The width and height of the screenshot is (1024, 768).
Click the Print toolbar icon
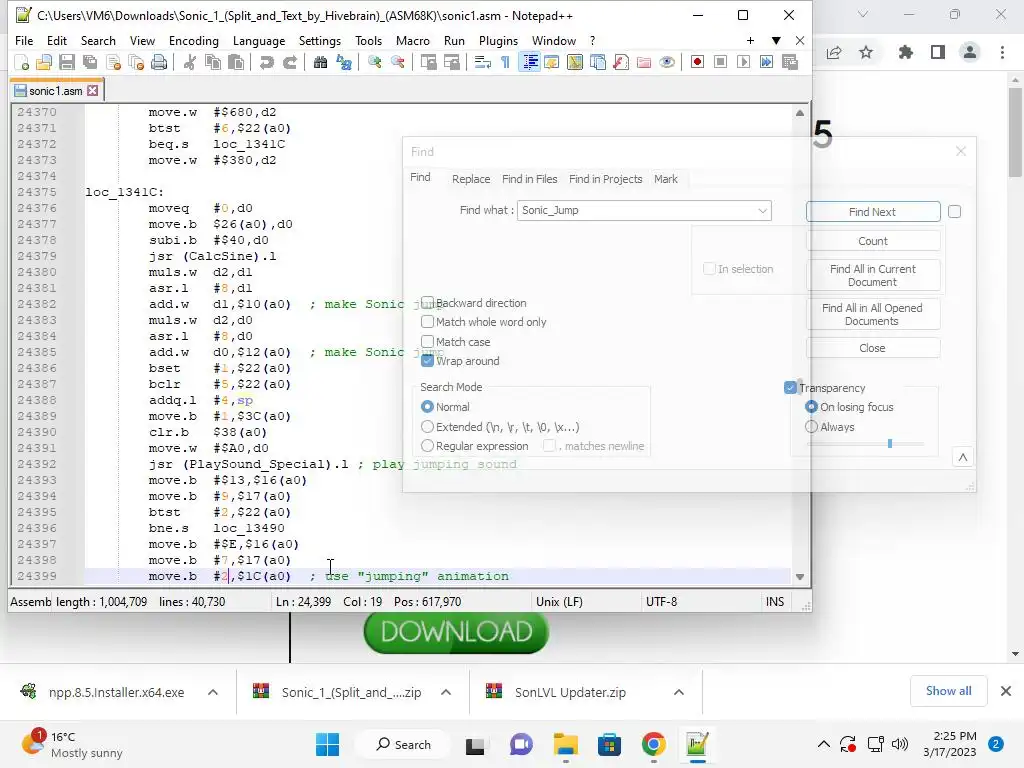pyautogui.click(x=159, y=62)
